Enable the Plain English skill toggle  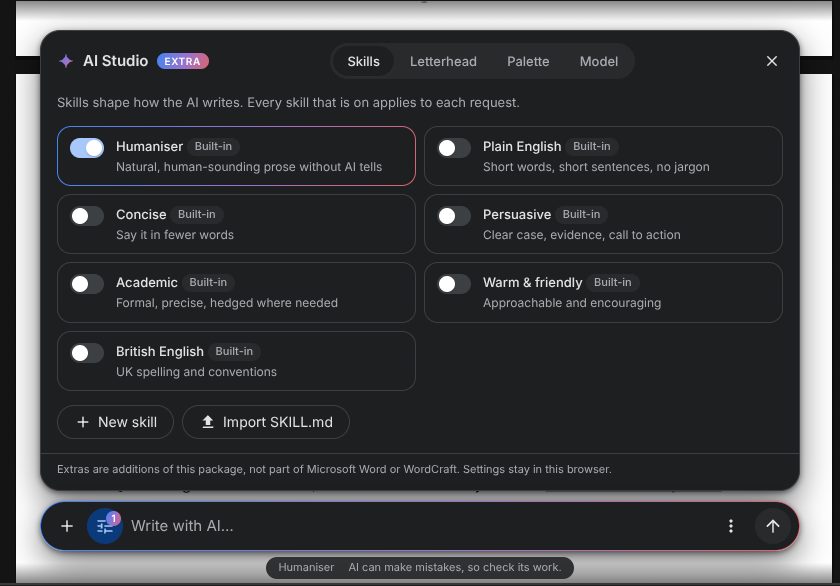[454, 148]
